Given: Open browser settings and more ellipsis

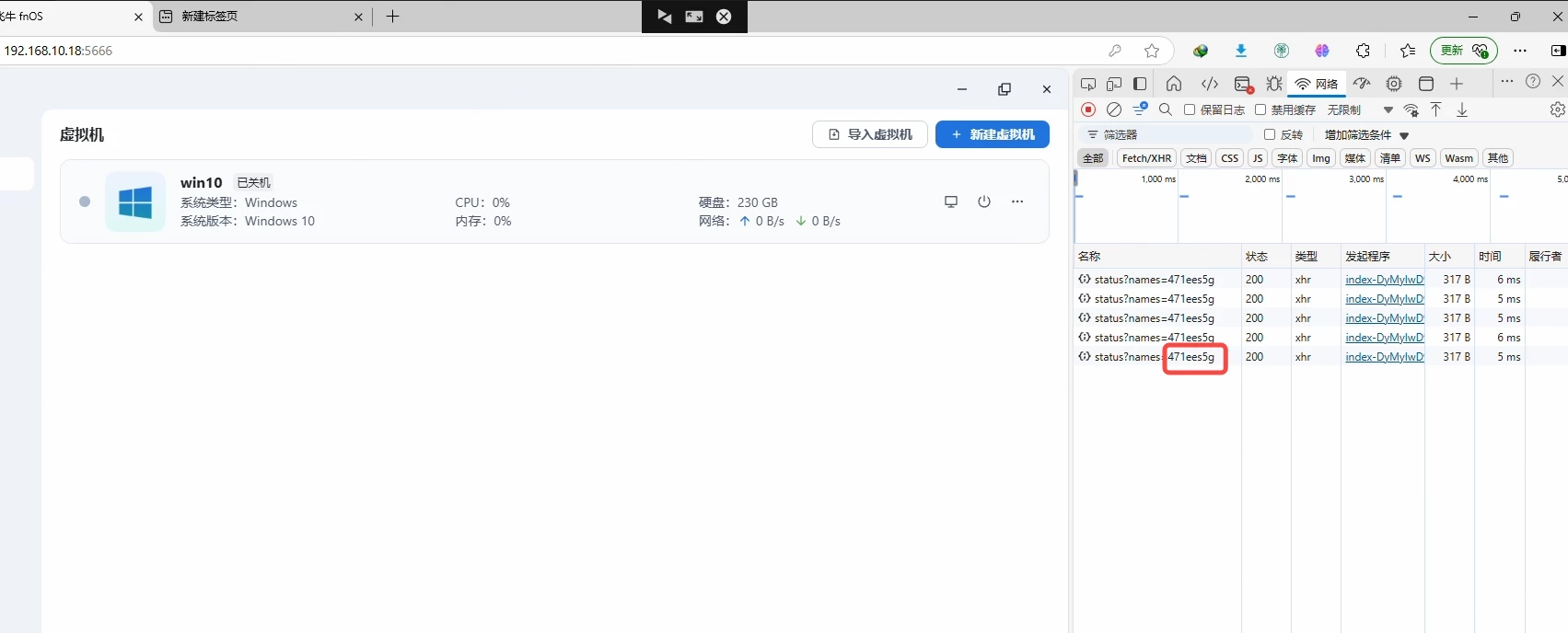Looking at the screenshot, I should [x=1520, y=51].
